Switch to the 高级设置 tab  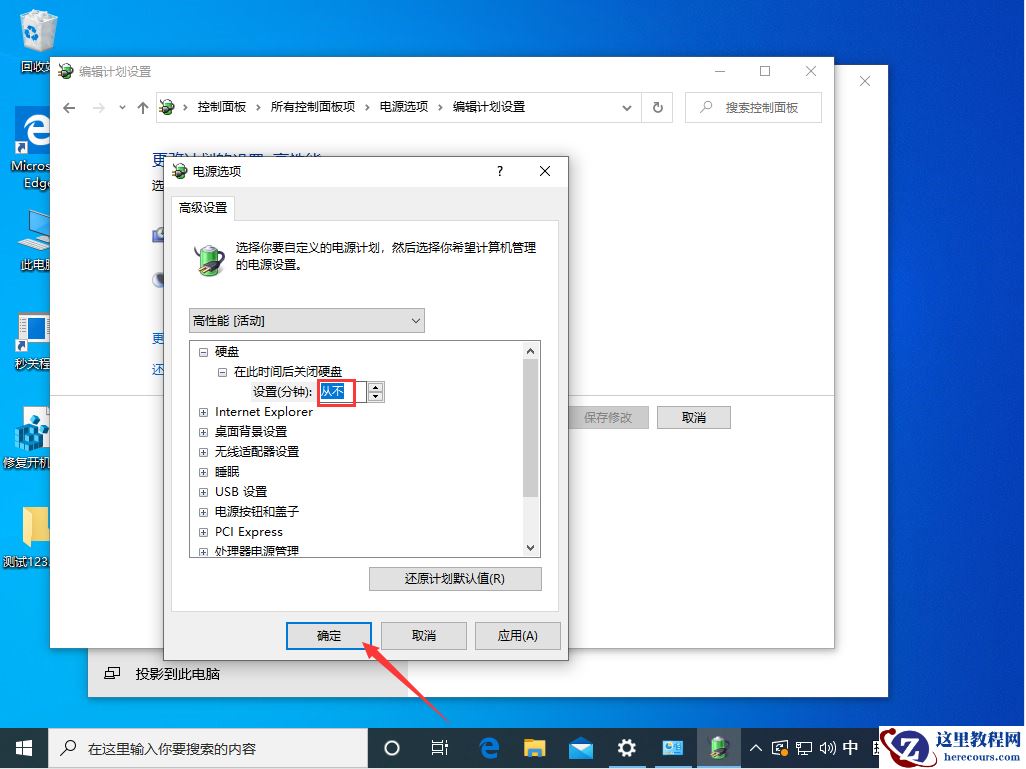pos(203,208)
